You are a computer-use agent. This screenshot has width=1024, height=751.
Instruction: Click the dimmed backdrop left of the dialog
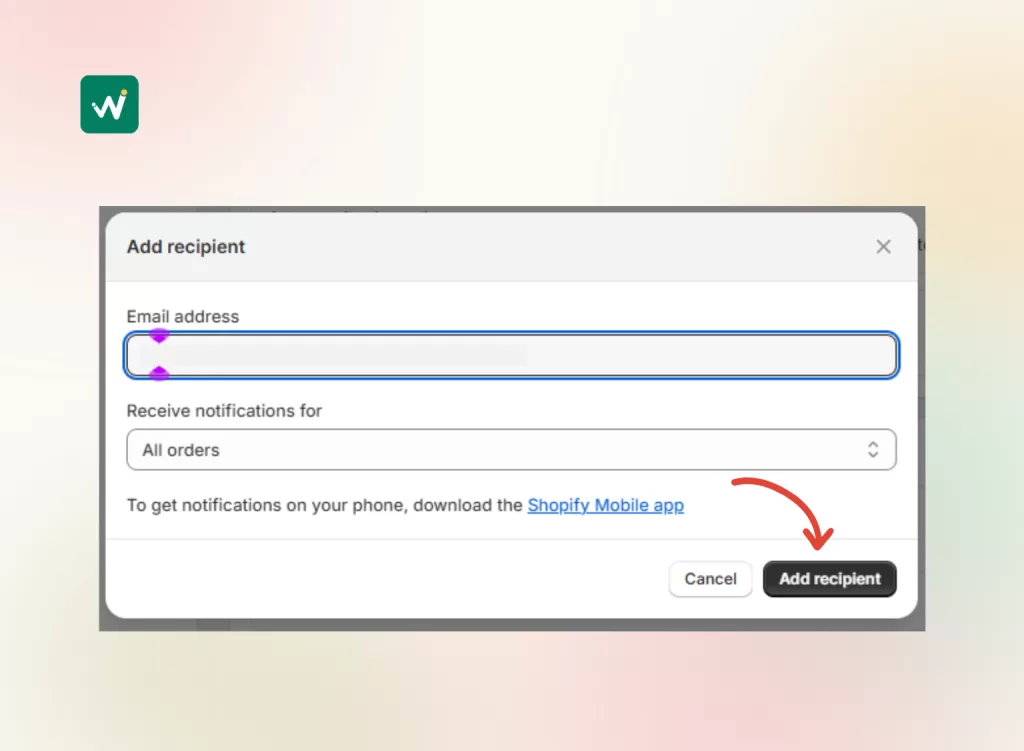(102, 420)
